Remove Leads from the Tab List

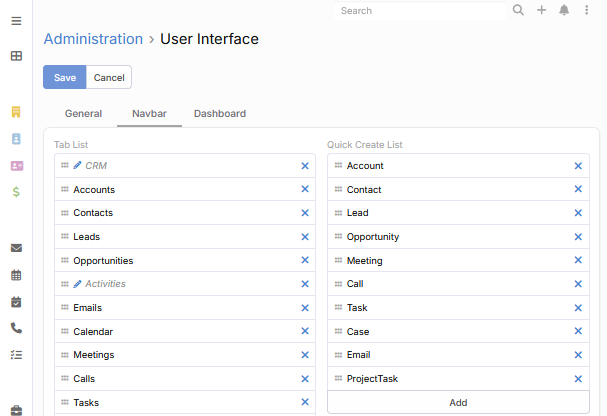click(x=305, y=237)
